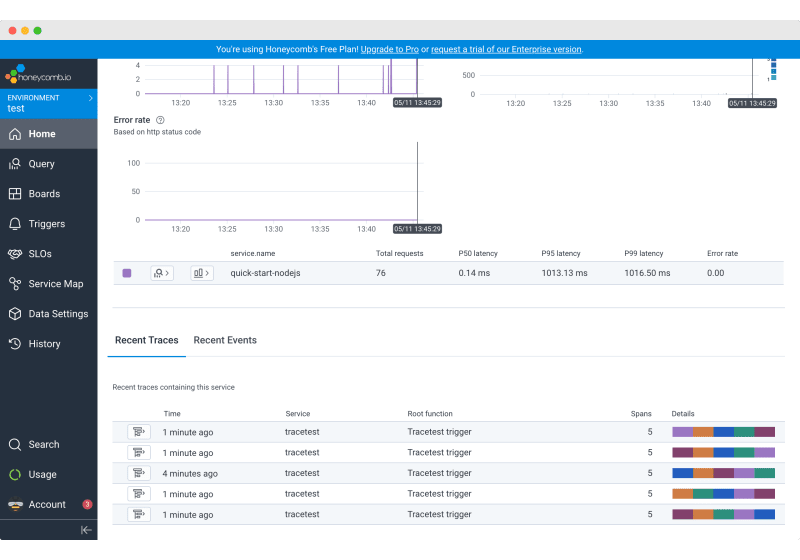Switch to the Recent Traces tab
This screenshot has height=560, width=800.
[x=146, y=340]
